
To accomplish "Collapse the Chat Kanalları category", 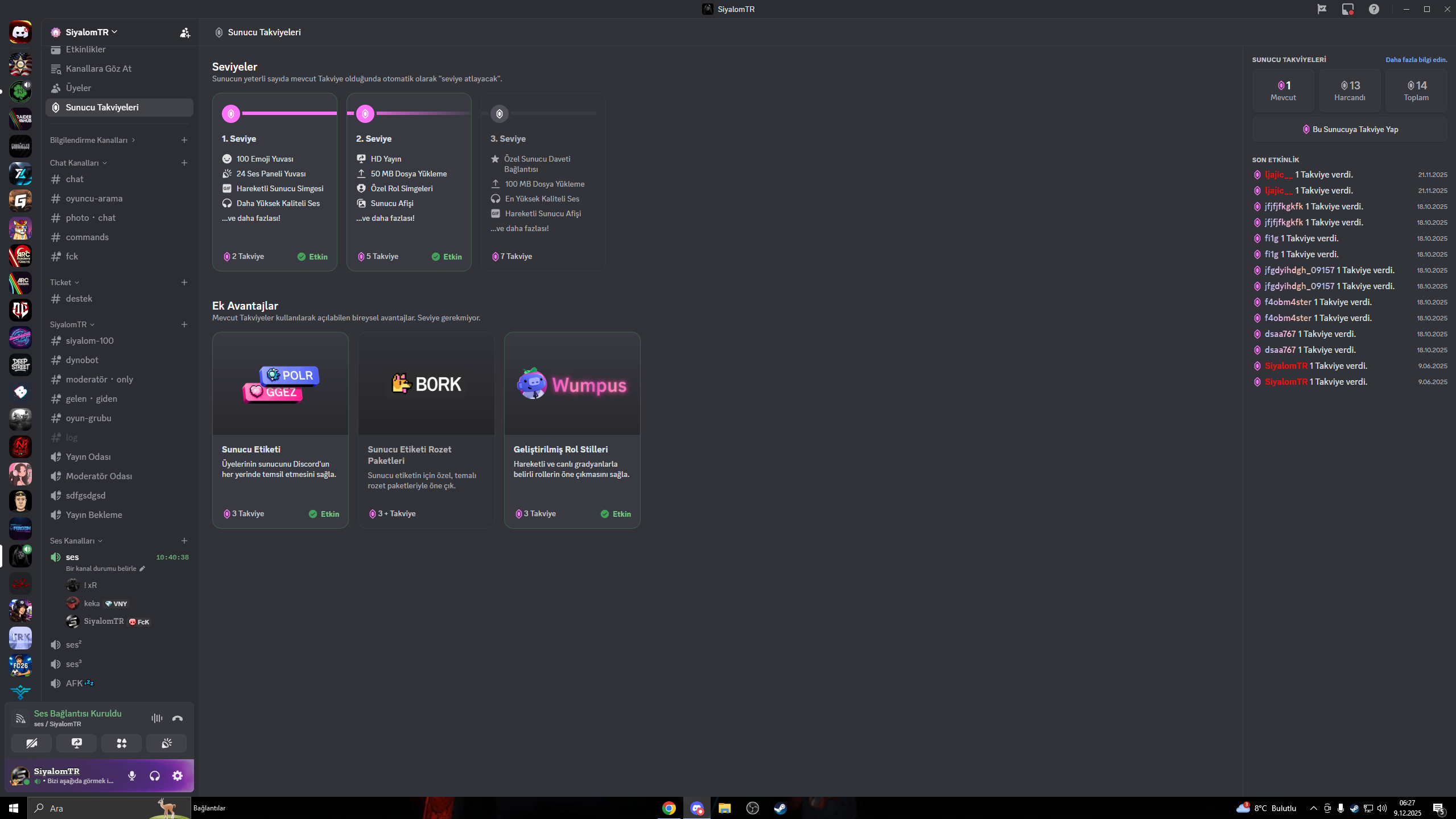I will tap(79, 163).
